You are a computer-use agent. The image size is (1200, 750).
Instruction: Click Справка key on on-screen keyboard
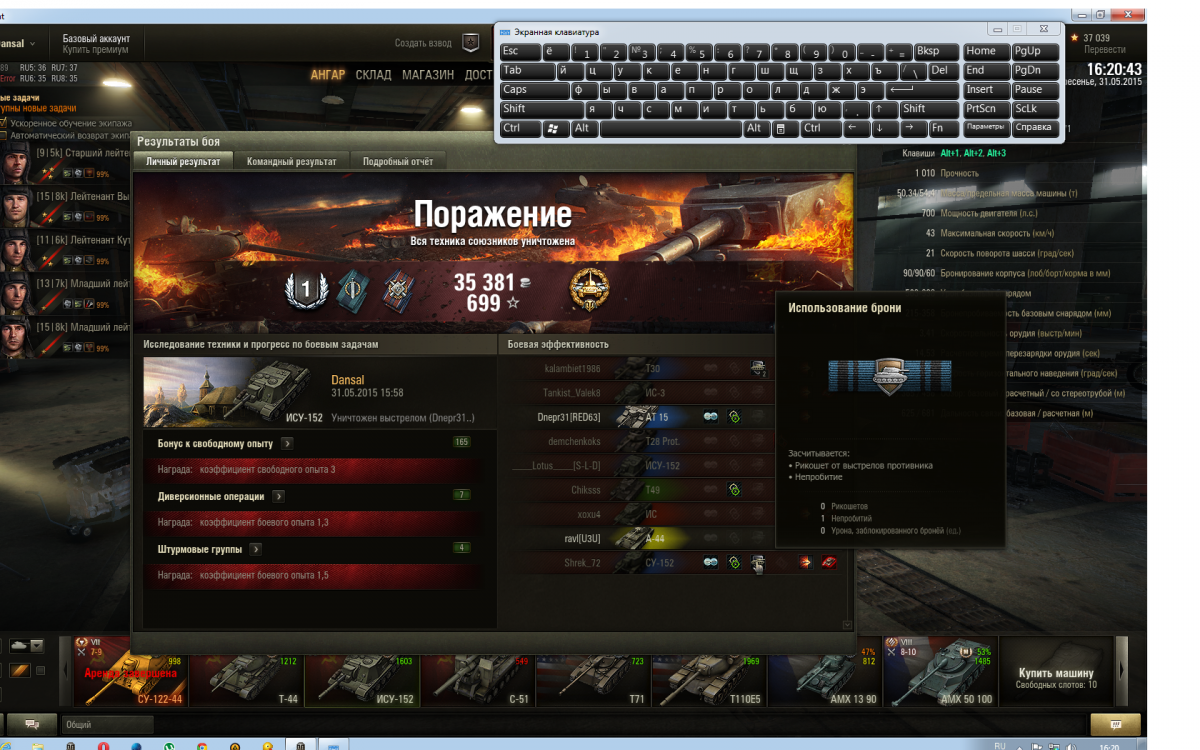[1035, 128]
